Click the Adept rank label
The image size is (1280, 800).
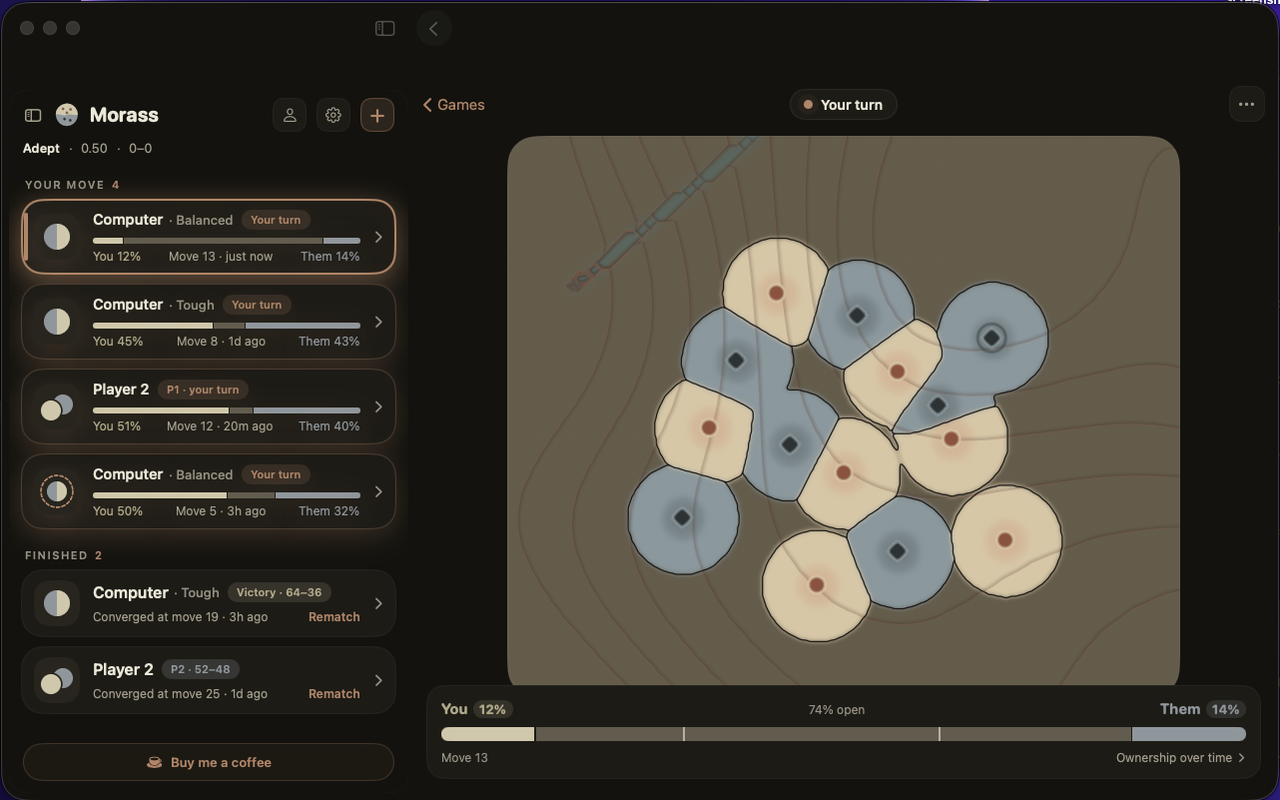click(41, 148)
